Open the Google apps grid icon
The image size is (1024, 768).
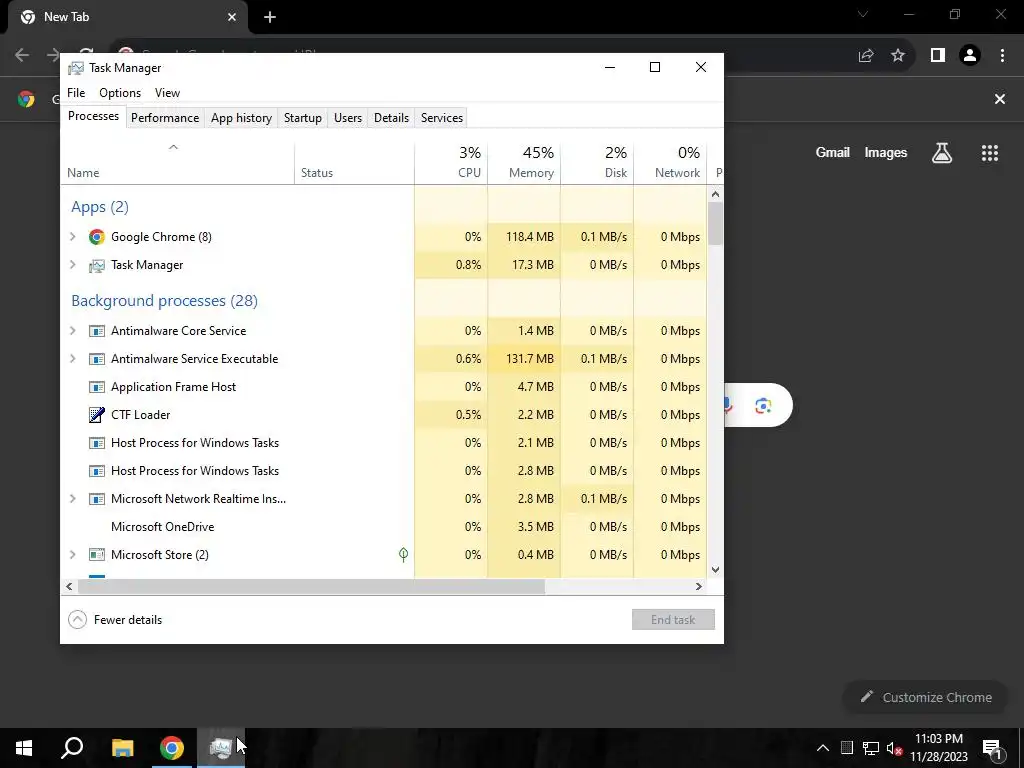coord(990,153)
